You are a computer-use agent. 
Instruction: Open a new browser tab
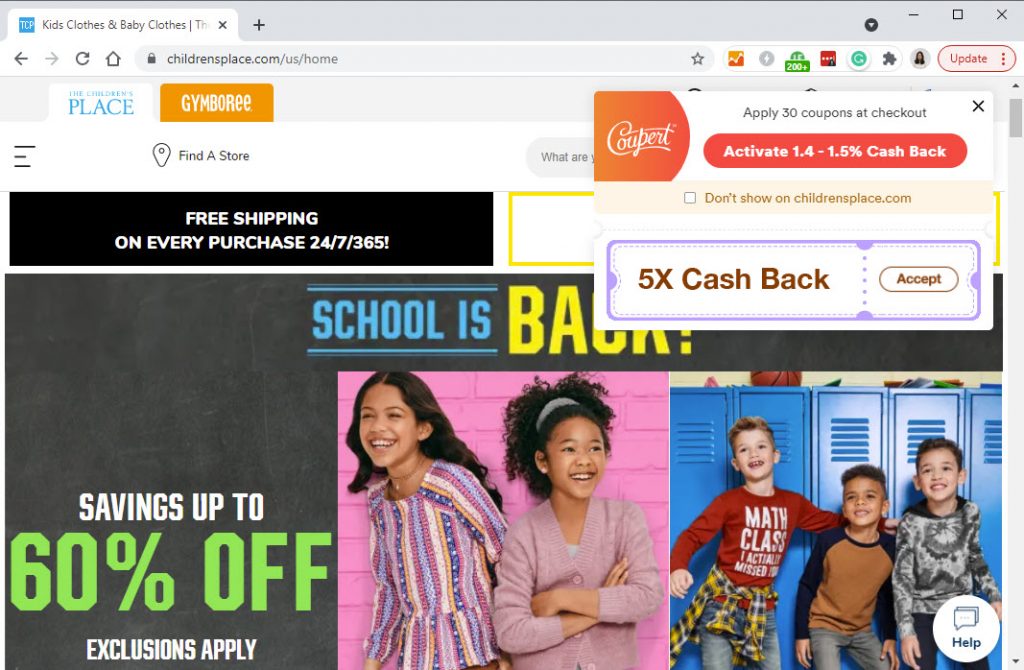tap(259, 25)
